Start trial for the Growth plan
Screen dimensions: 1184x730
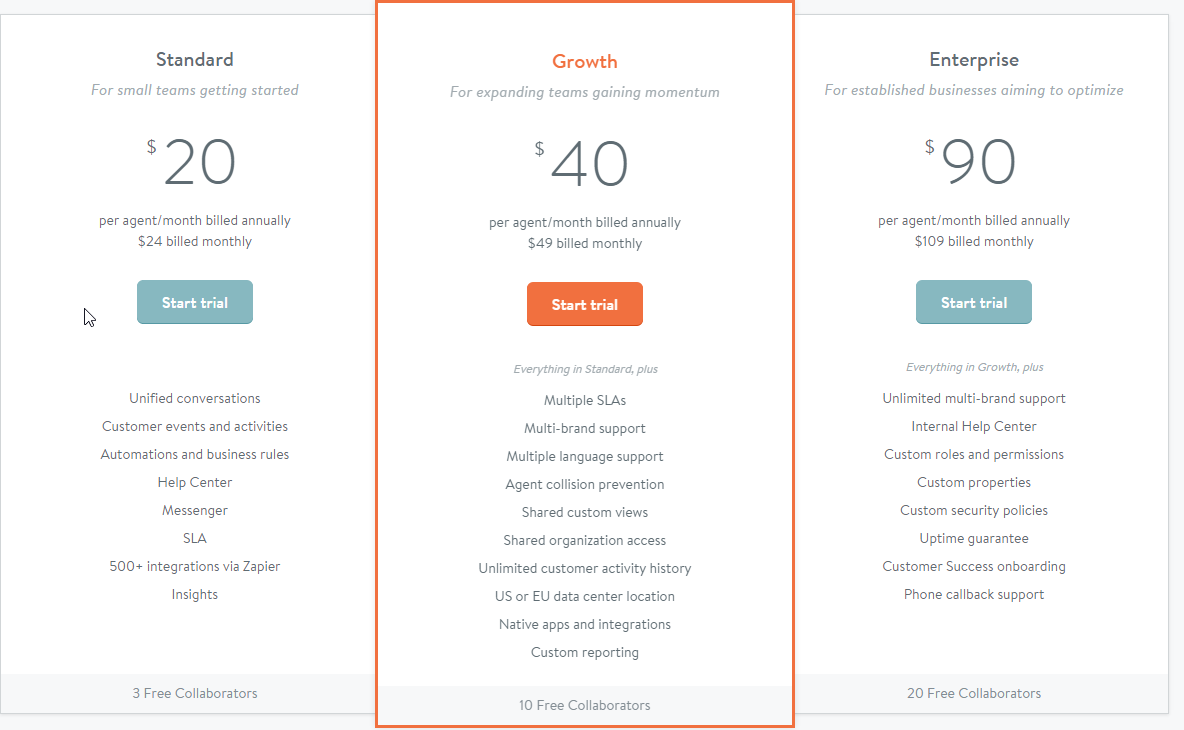tap(584, 304)
